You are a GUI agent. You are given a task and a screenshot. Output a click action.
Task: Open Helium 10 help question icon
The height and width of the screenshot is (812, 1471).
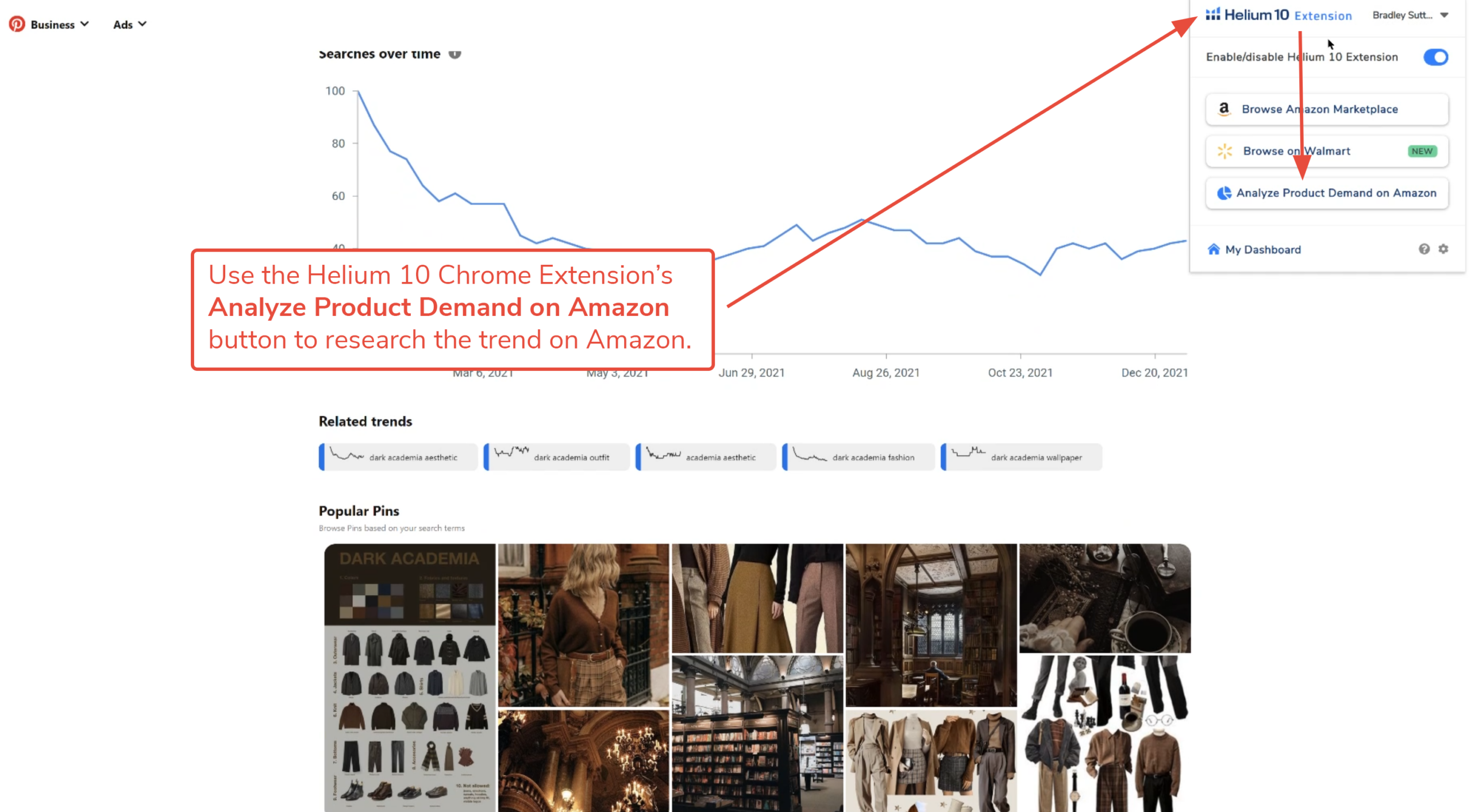click(x=1424, y=249)
